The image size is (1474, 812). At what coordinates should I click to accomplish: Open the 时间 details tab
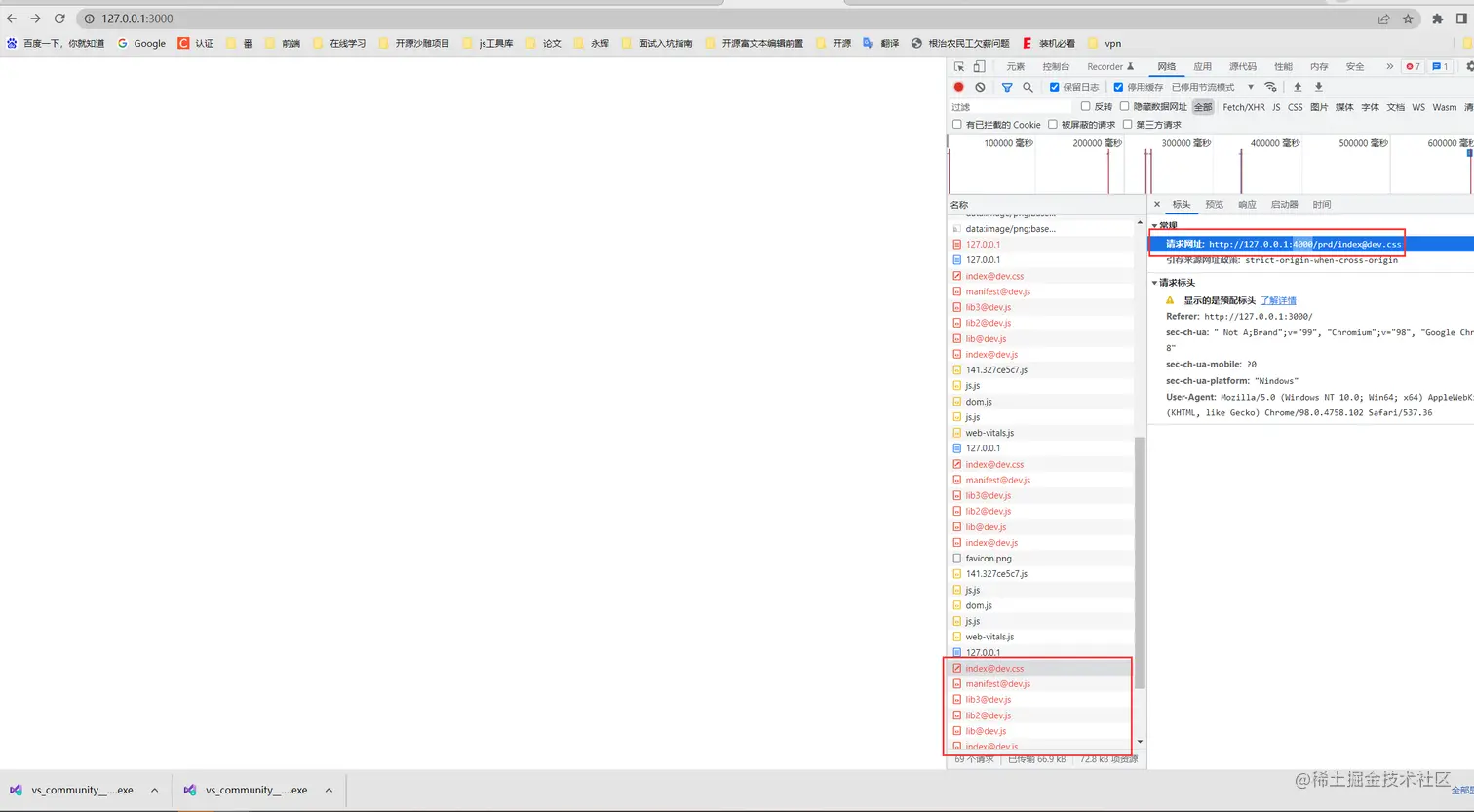coord(1322,204)
